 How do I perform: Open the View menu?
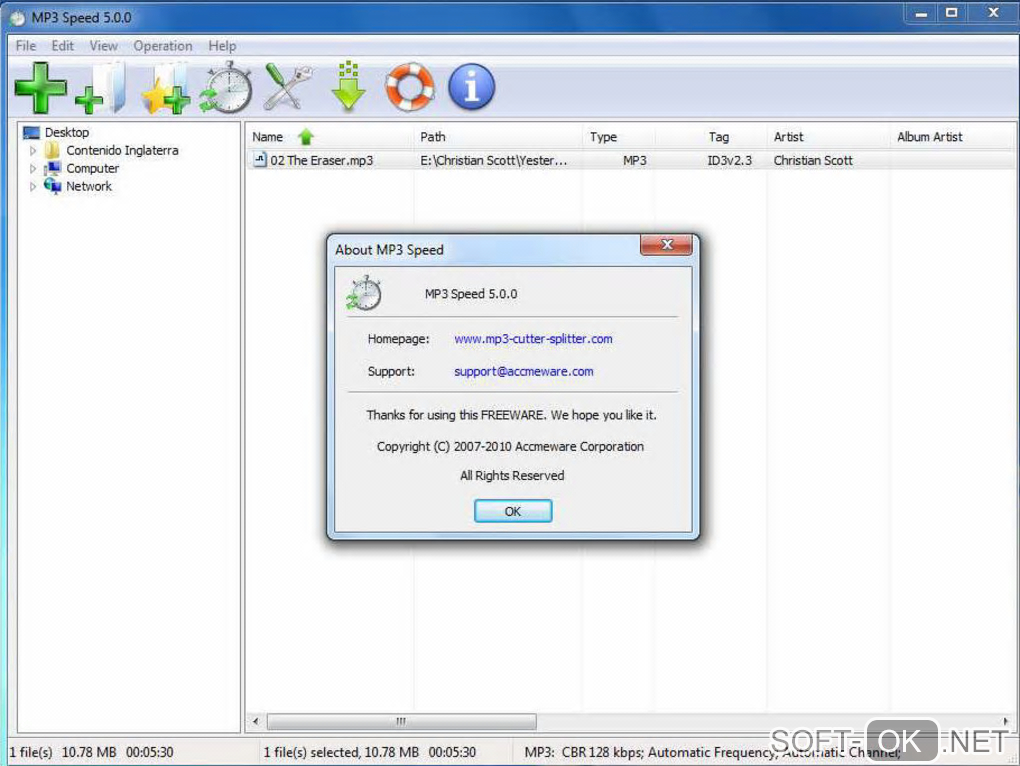click(x=103, y=46)
